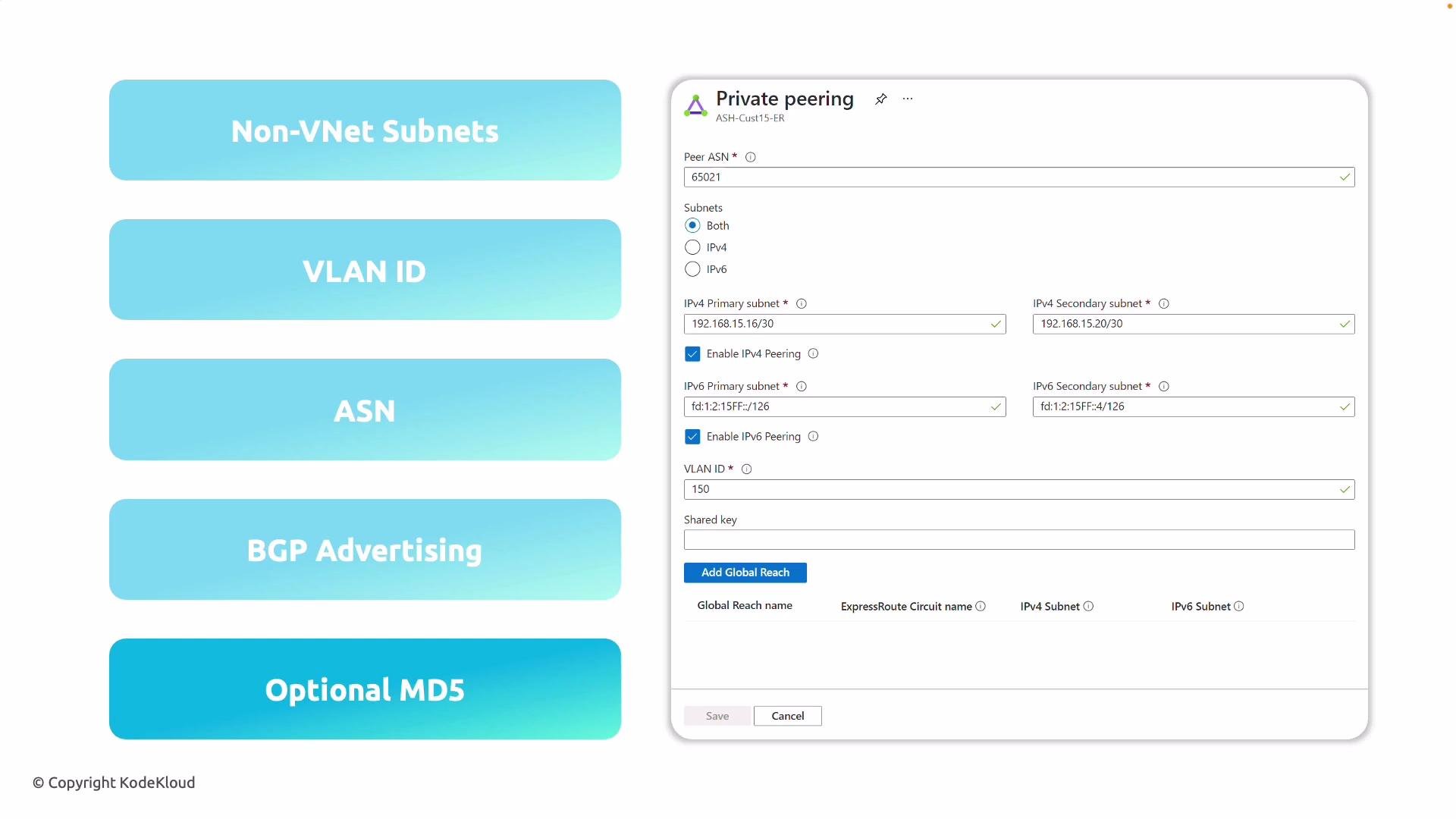Click the BGP Advertising card
Screen dimensions: 1456x819
coord(365,550)
